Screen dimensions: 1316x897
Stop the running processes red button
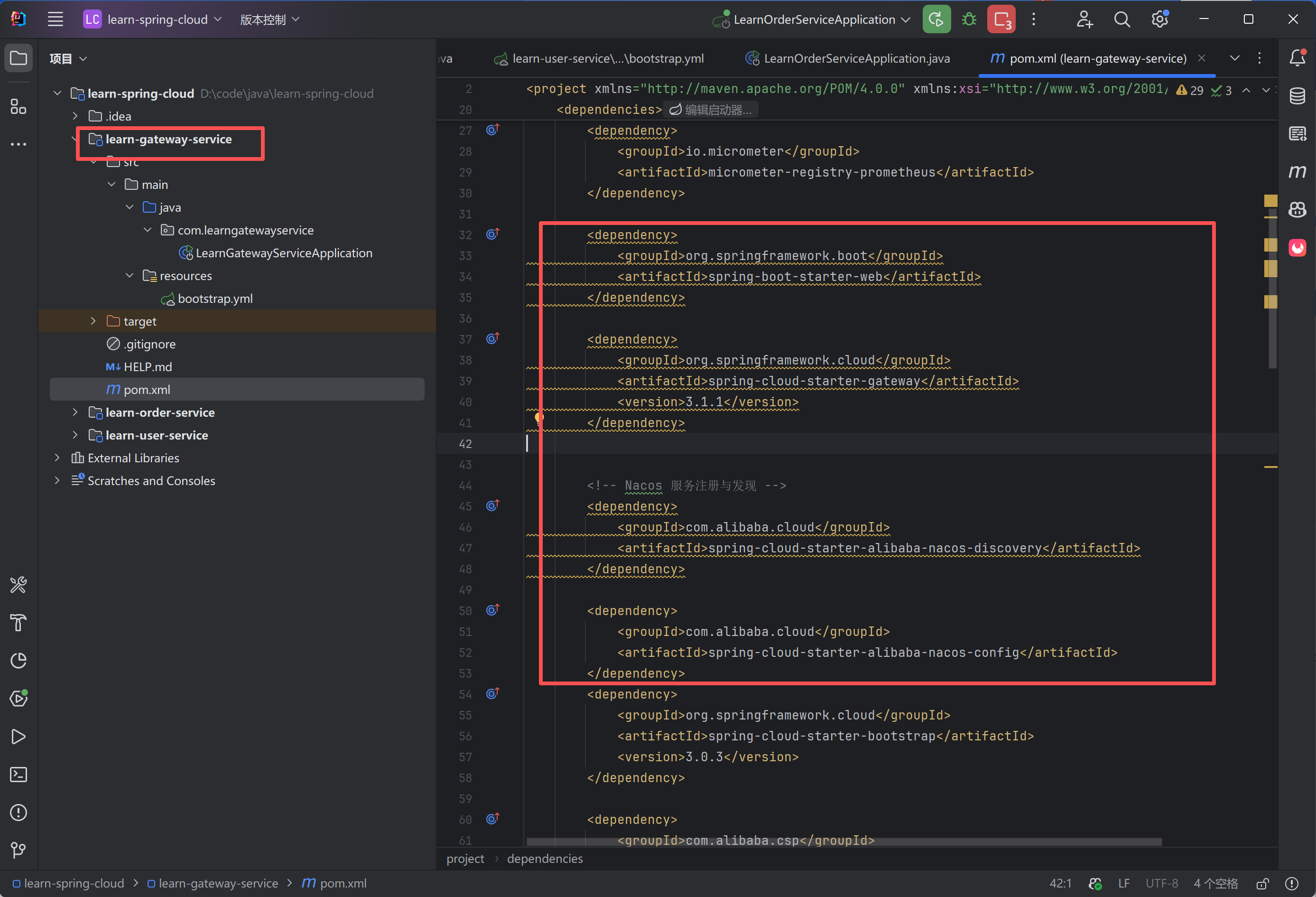pos(1001,19)
